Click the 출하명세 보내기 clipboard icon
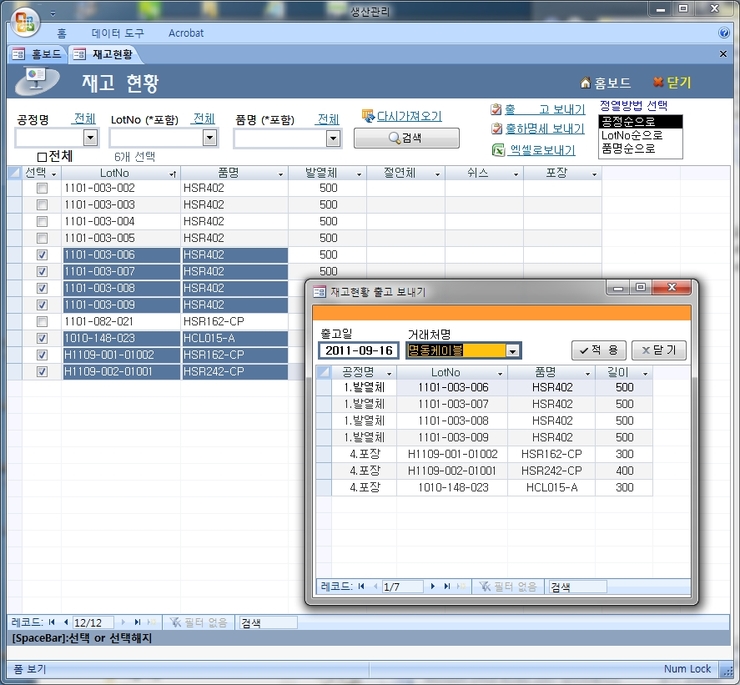Screen dimensions: 740x685 [x=496, y=128]
